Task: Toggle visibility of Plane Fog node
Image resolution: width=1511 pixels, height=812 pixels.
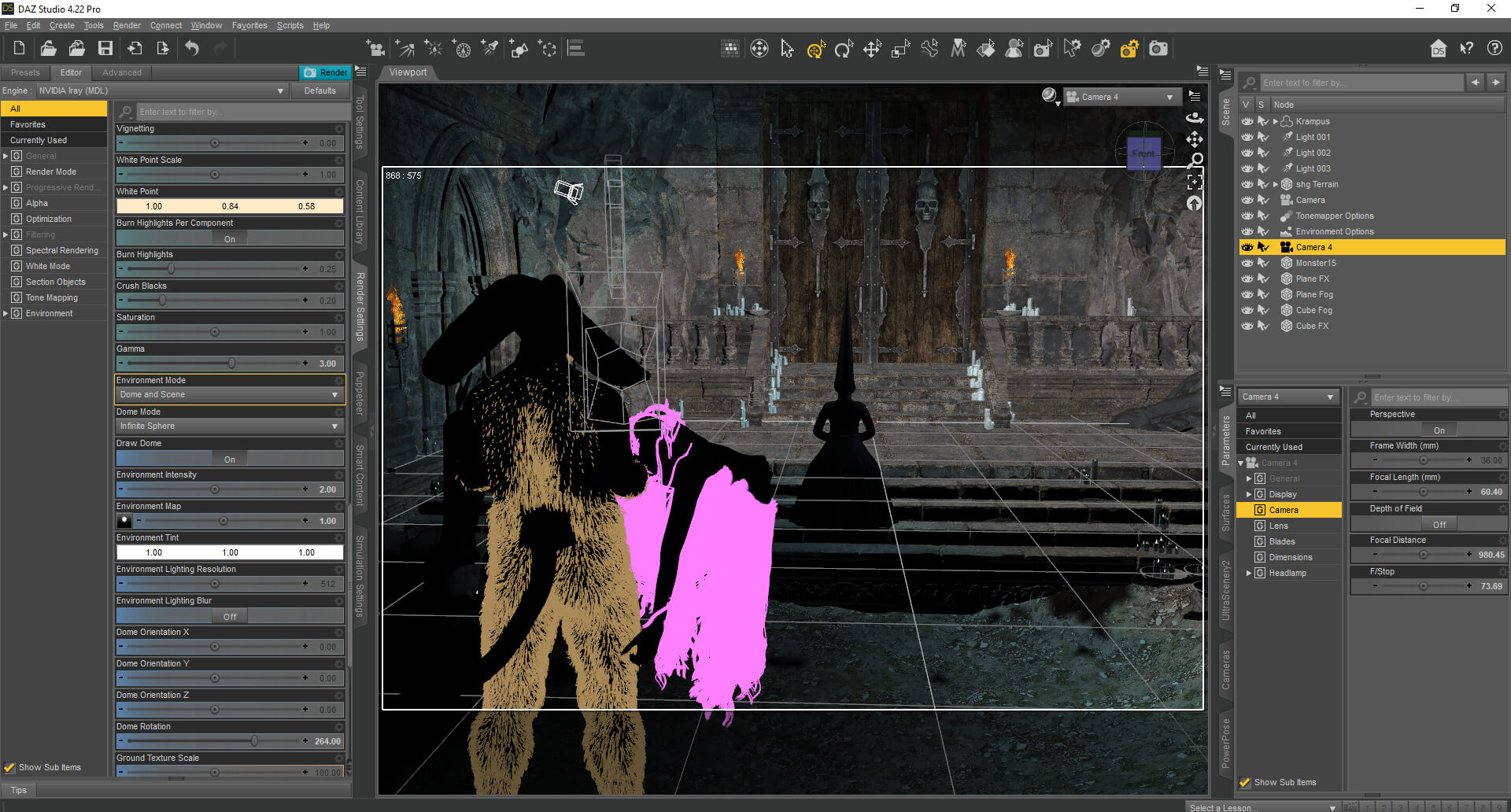Action: (x=1247, y=294)
